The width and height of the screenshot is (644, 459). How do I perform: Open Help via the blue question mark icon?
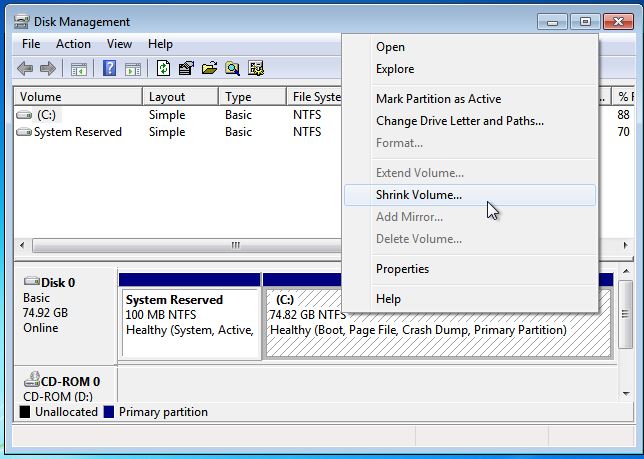point(109,68)
